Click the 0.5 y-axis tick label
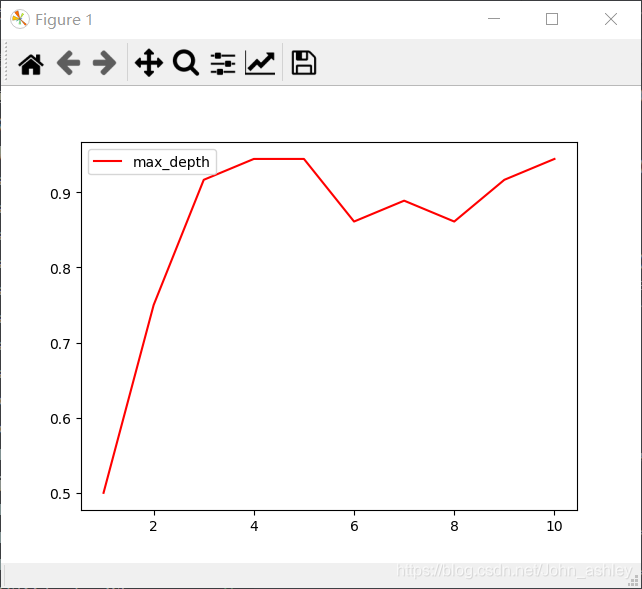This screenshot has height=589, width=642. (x=60, y=494)
